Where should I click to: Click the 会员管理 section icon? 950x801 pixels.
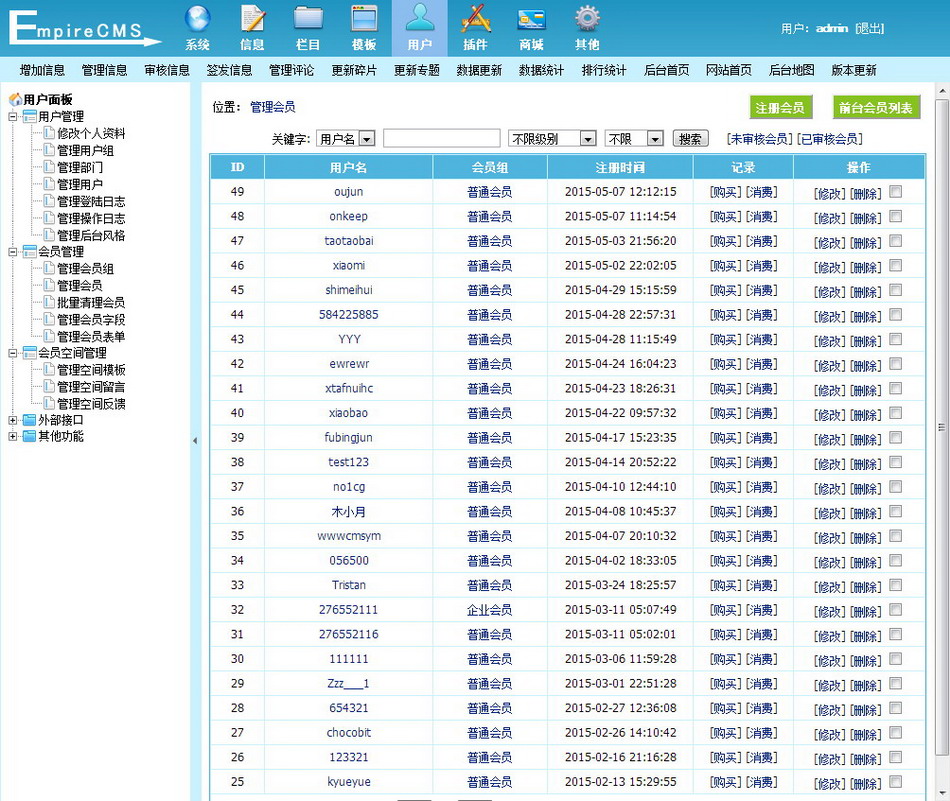coord(30,251)
